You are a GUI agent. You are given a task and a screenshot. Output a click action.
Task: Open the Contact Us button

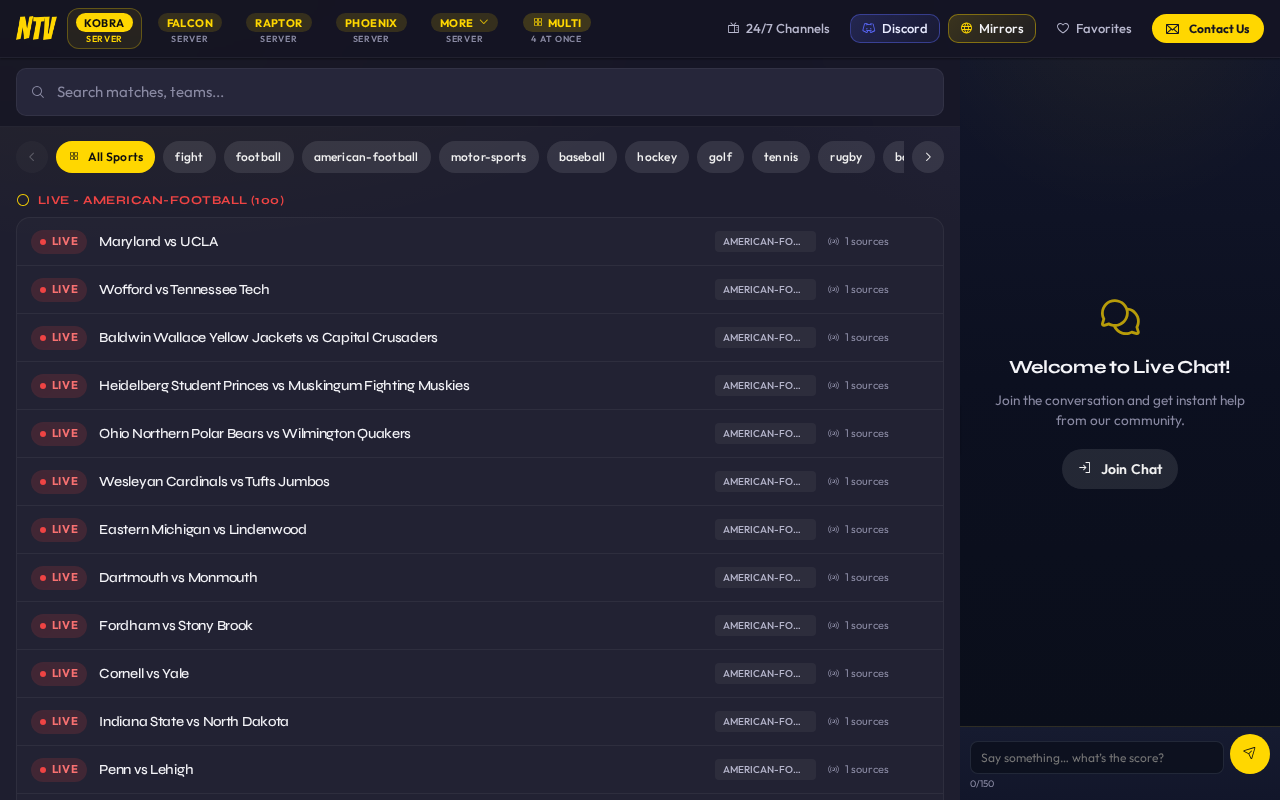click(x=1208, y=28)
